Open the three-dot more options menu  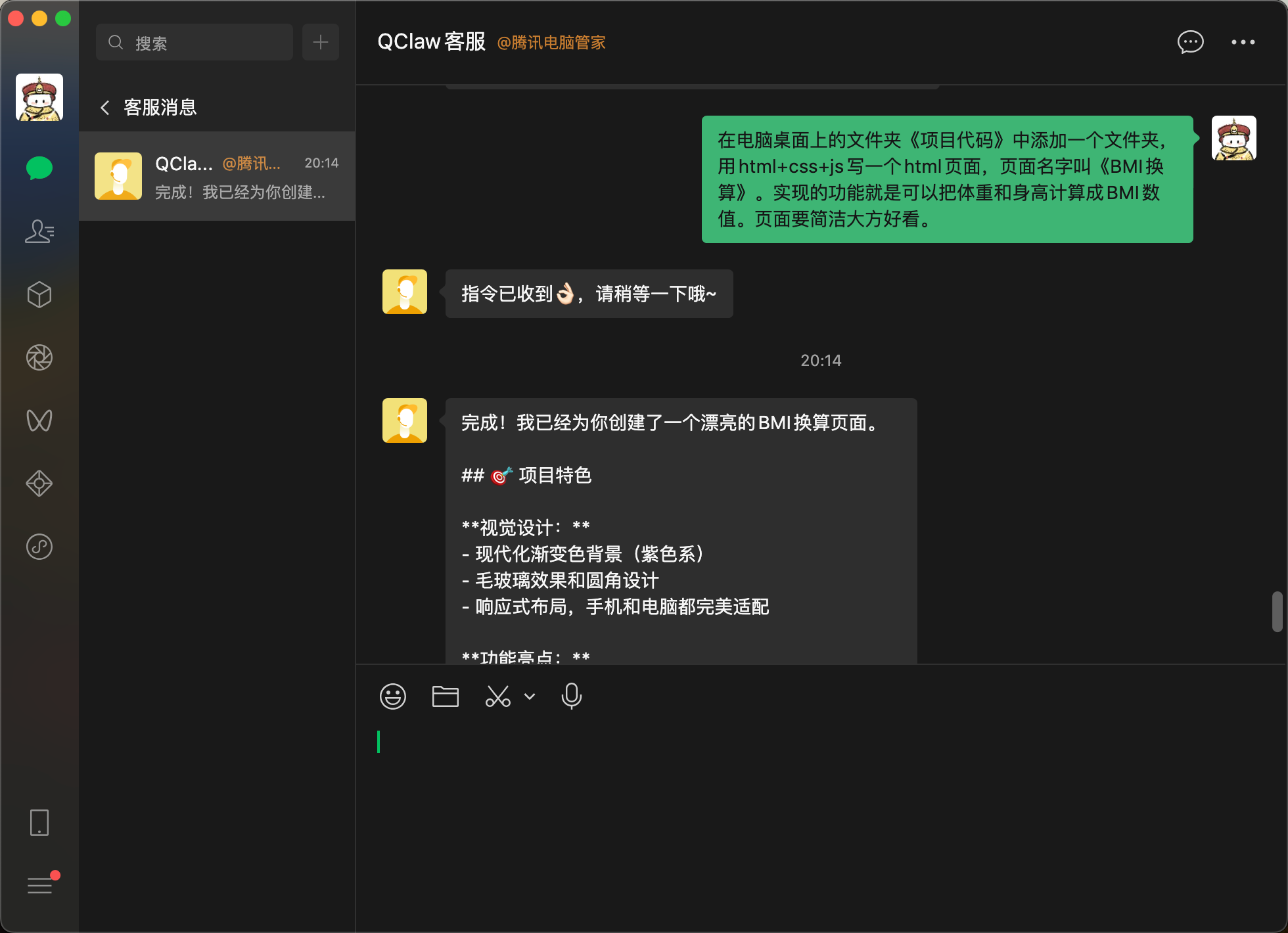pyautogui.click(x=1243, y=42)
